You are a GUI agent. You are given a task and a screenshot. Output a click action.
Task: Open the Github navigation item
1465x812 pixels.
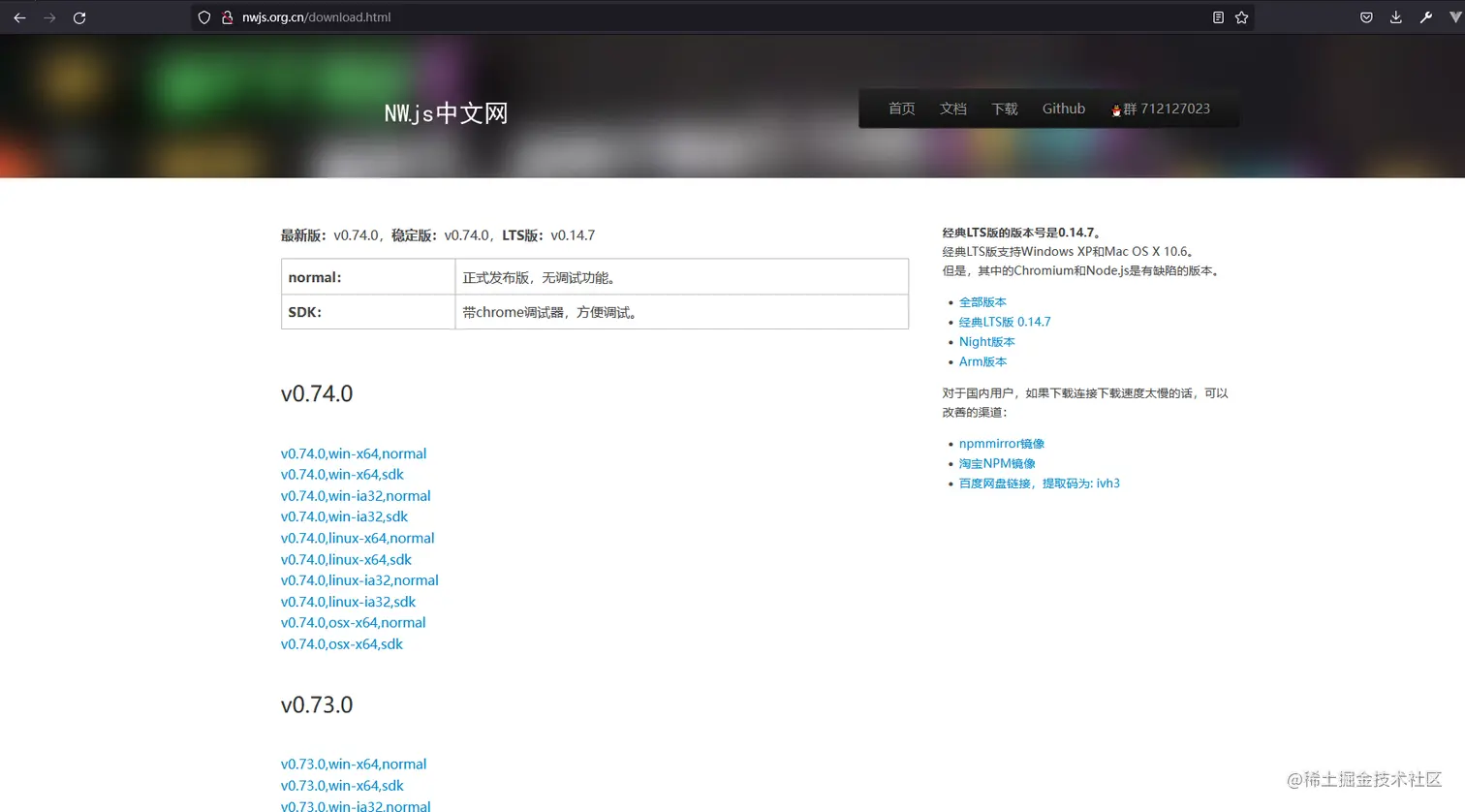tap(1063, 109)
